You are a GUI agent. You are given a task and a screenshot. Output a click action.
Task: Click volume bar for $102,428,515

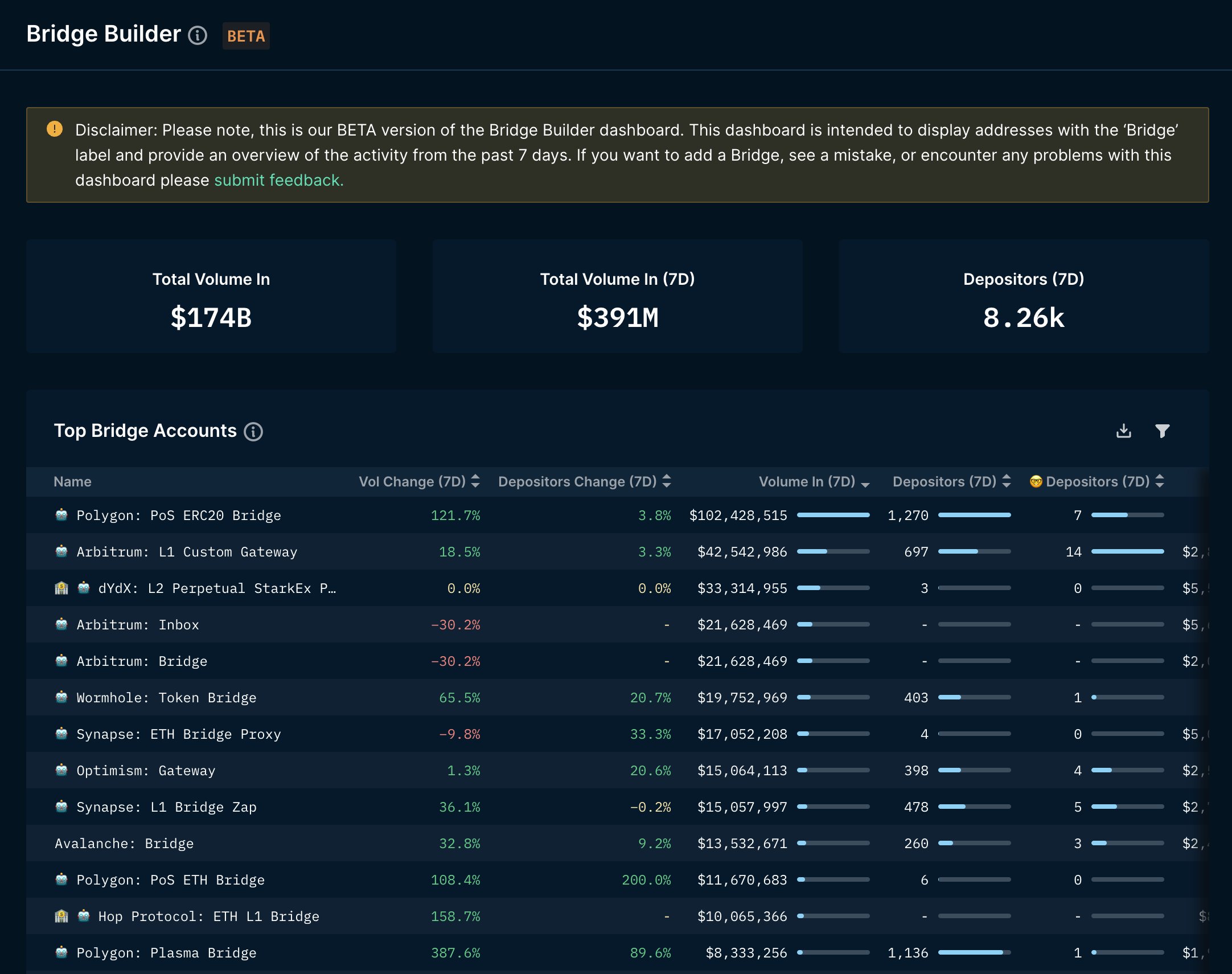[833, 515]
